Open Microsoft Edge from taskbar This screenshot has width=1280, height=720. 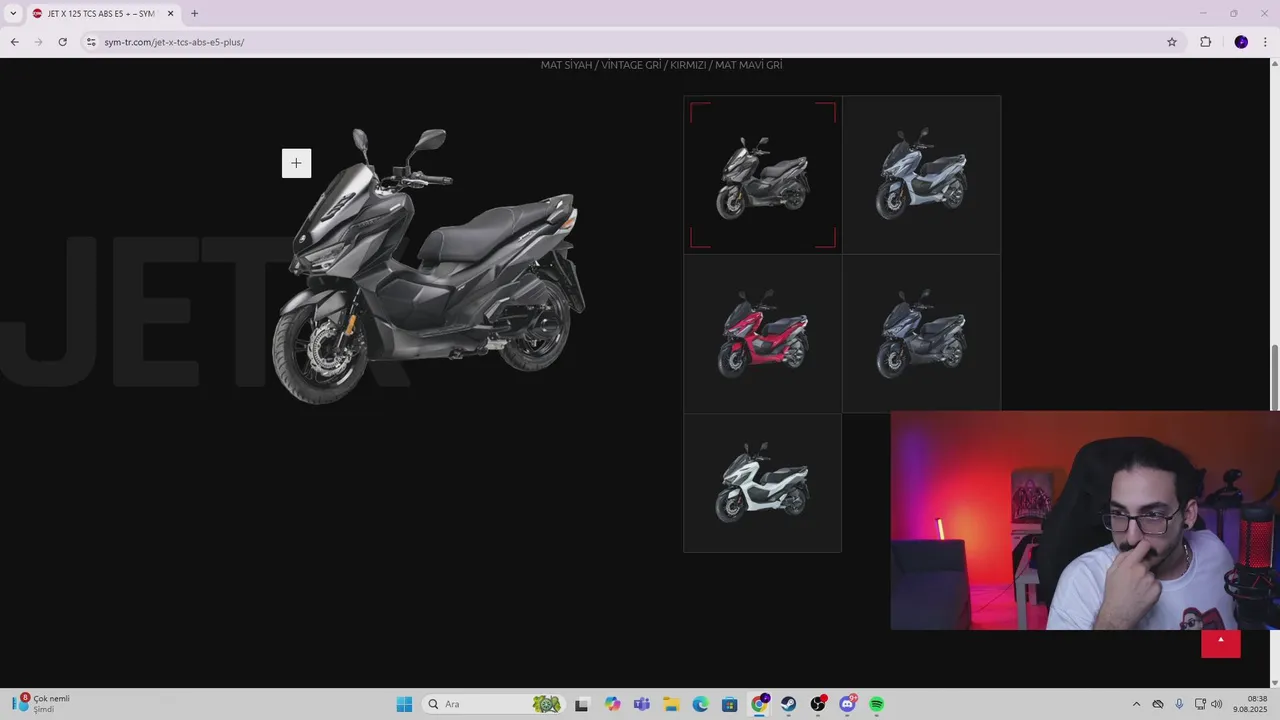[700, 704]
